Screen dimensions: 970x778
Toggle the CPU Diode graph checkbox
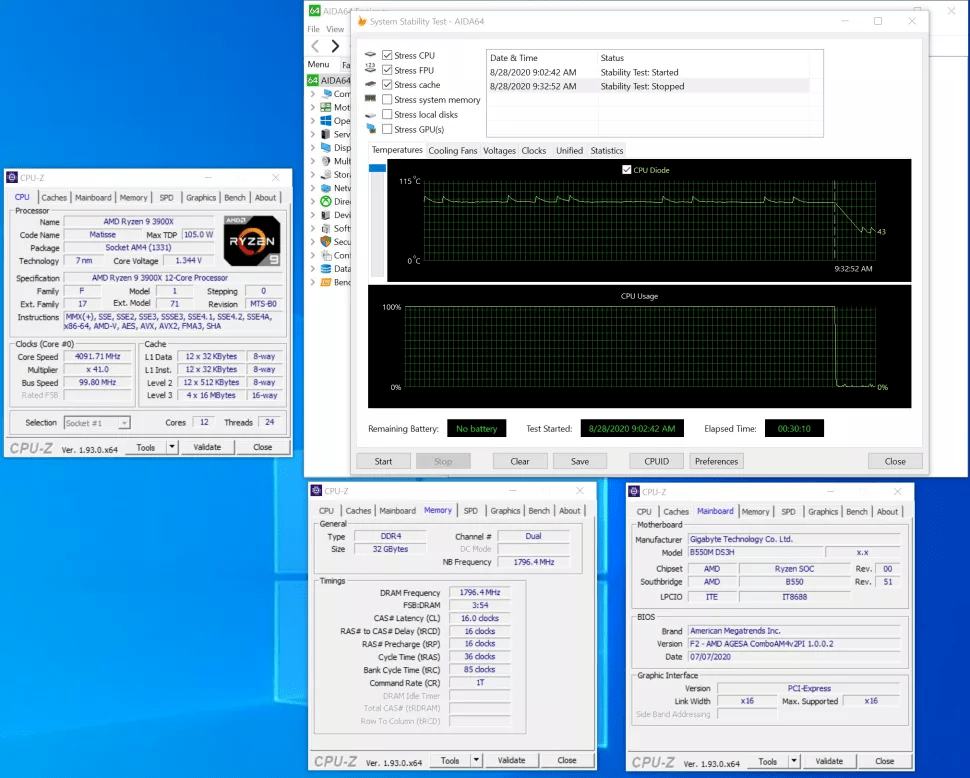[627, 170]
